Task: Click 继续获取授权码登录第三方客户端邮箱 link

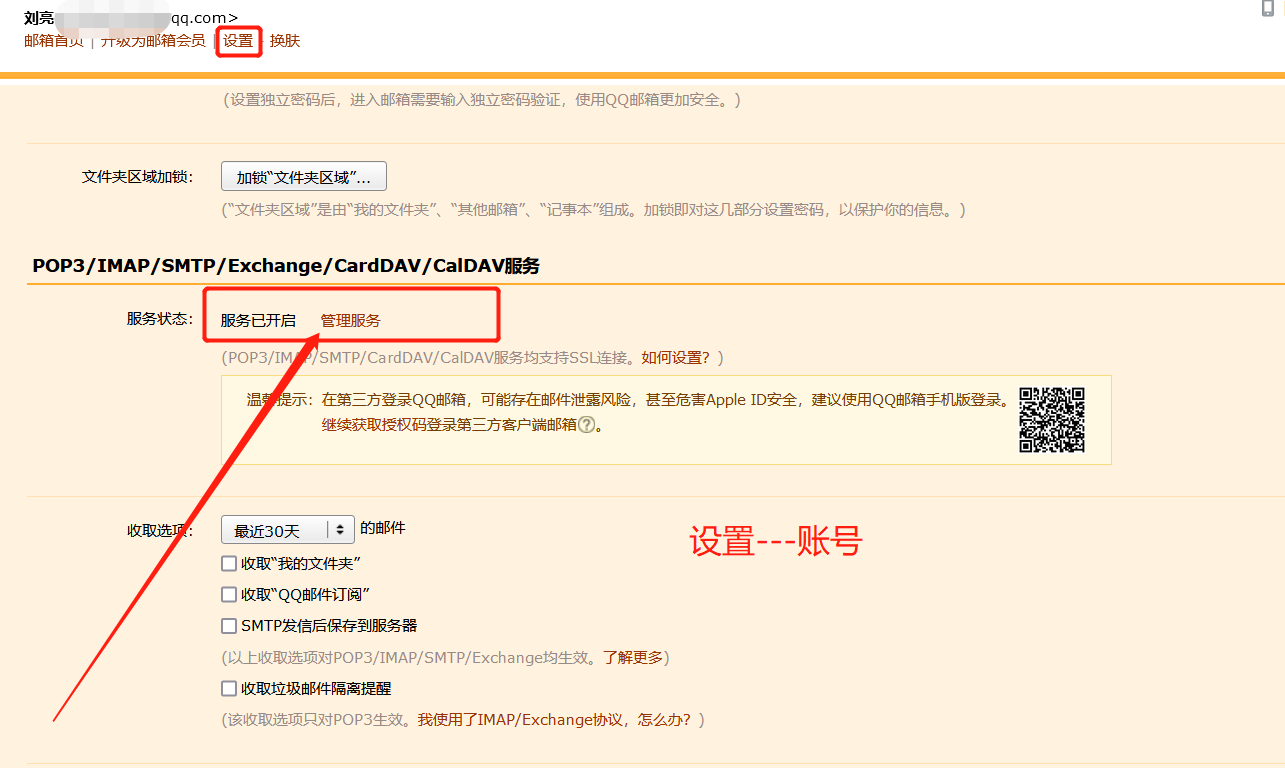Action: pos(449,425)
